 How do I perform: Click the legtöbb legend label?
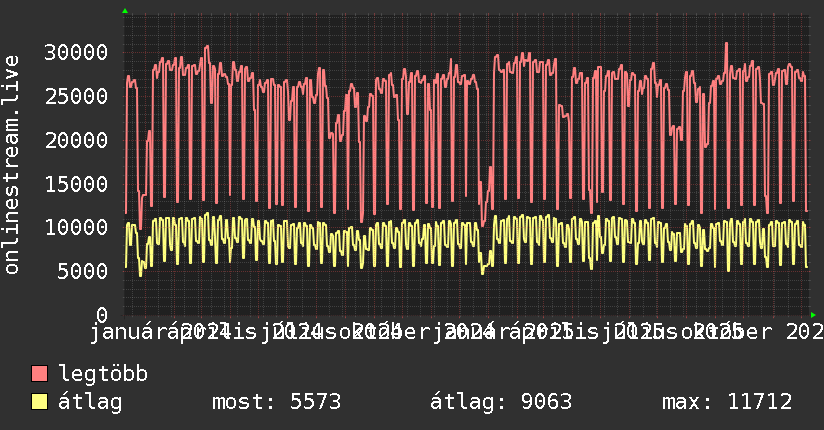tap(103, 374)
